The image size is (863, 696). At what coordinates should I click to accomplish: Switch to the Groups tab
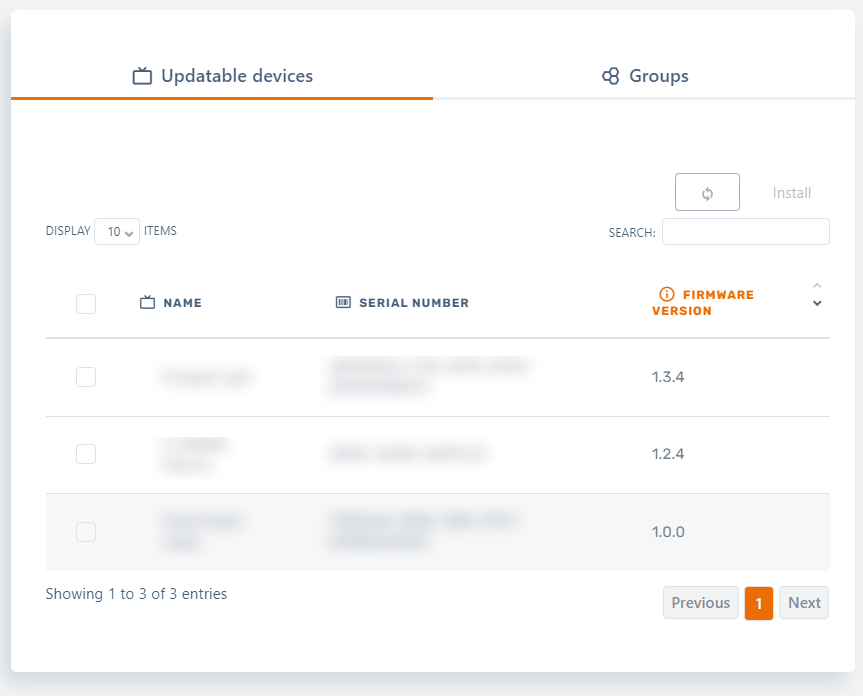point(645,76)
